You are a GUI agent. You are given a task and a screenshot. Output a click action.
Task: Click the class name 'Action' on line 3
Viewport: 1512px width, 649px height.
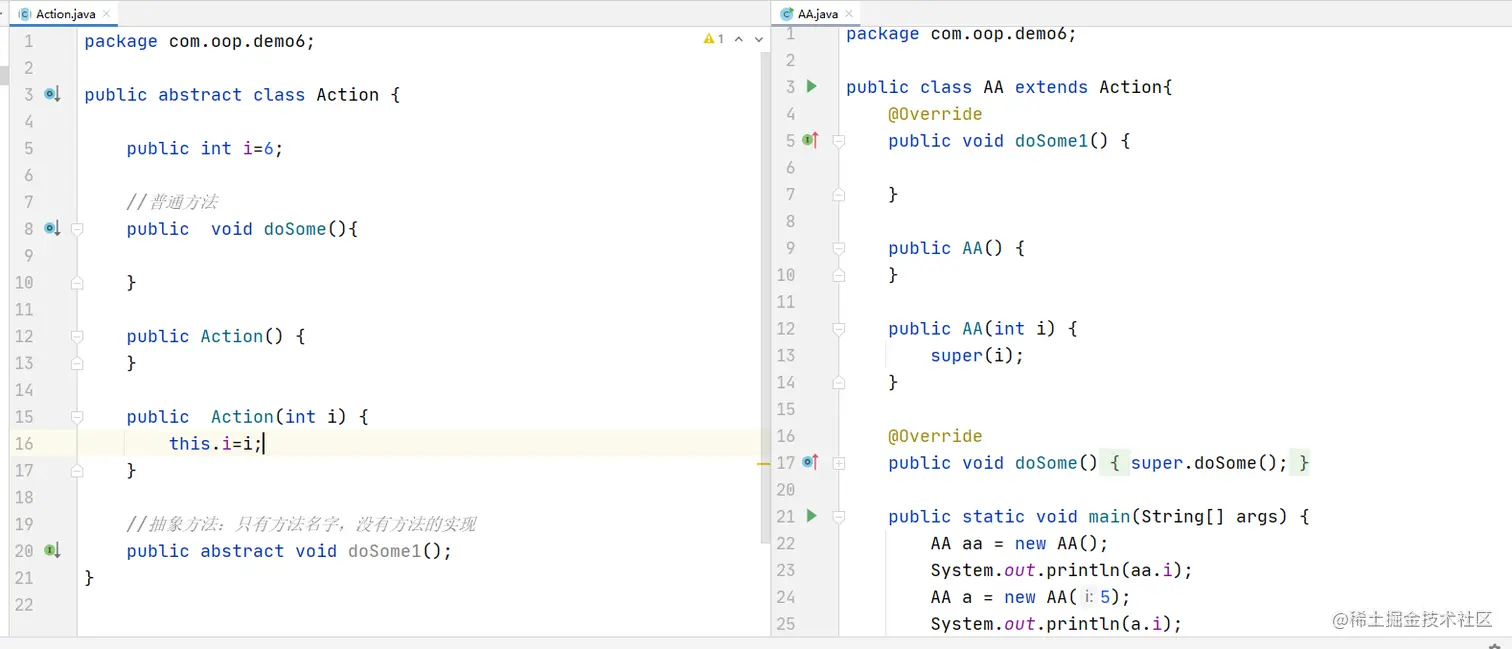pos(348,95)
